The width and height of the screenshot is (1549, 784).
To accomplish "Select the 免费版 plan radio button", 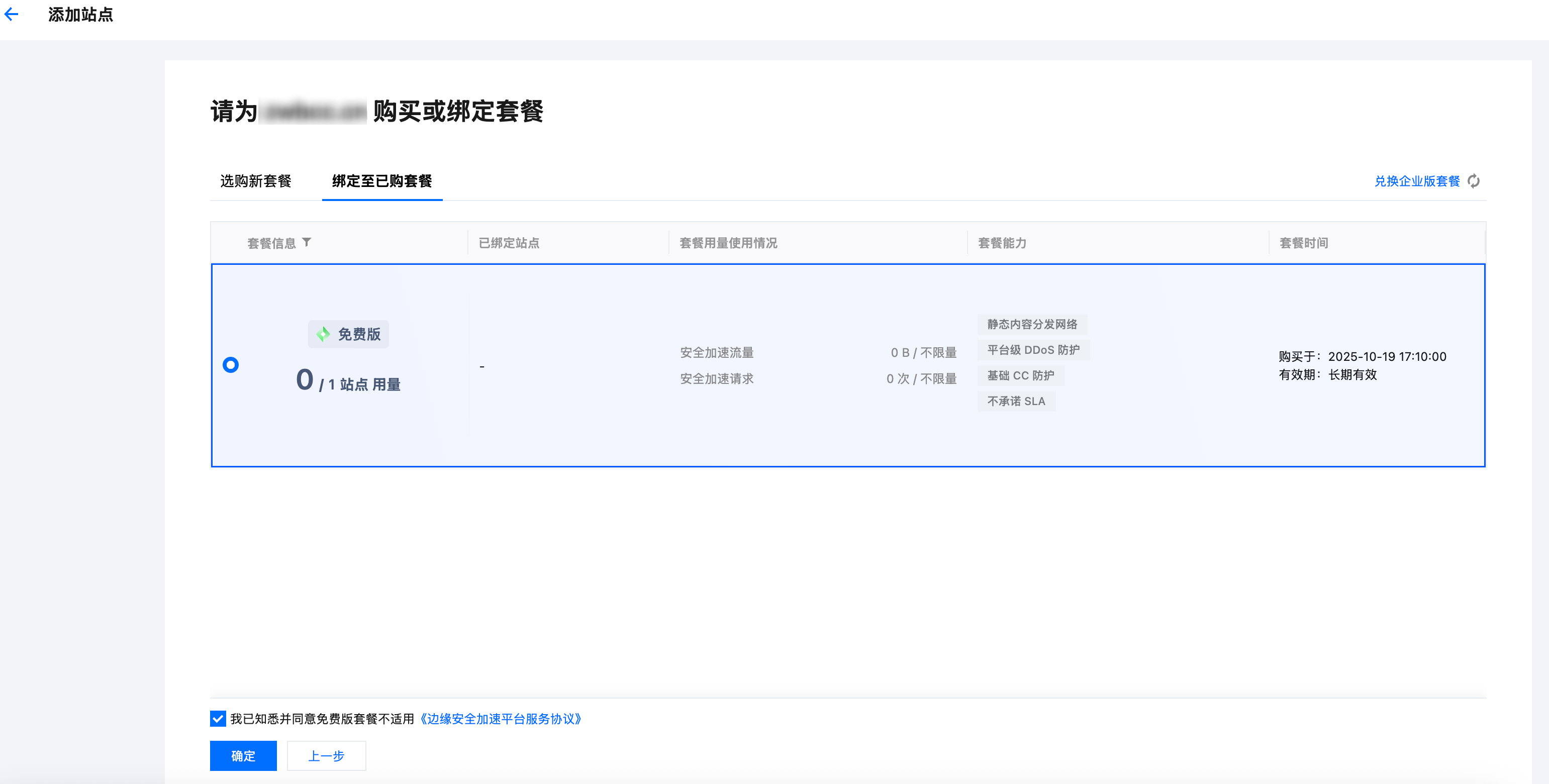I will pos(230,365).
